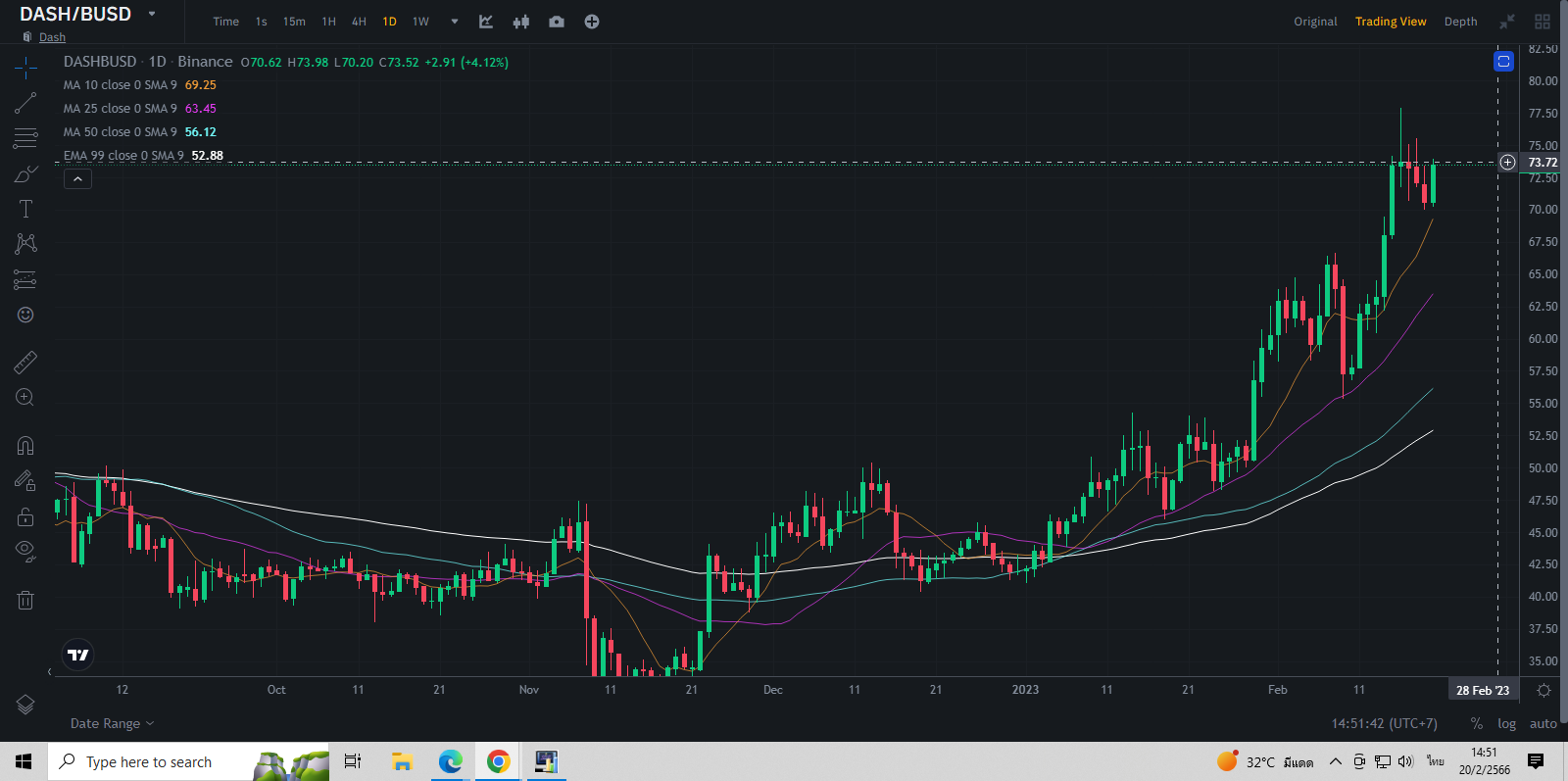Switch to Google Chrome on the taskbar
Screen dimensions: 1568x781
(498, 761)
